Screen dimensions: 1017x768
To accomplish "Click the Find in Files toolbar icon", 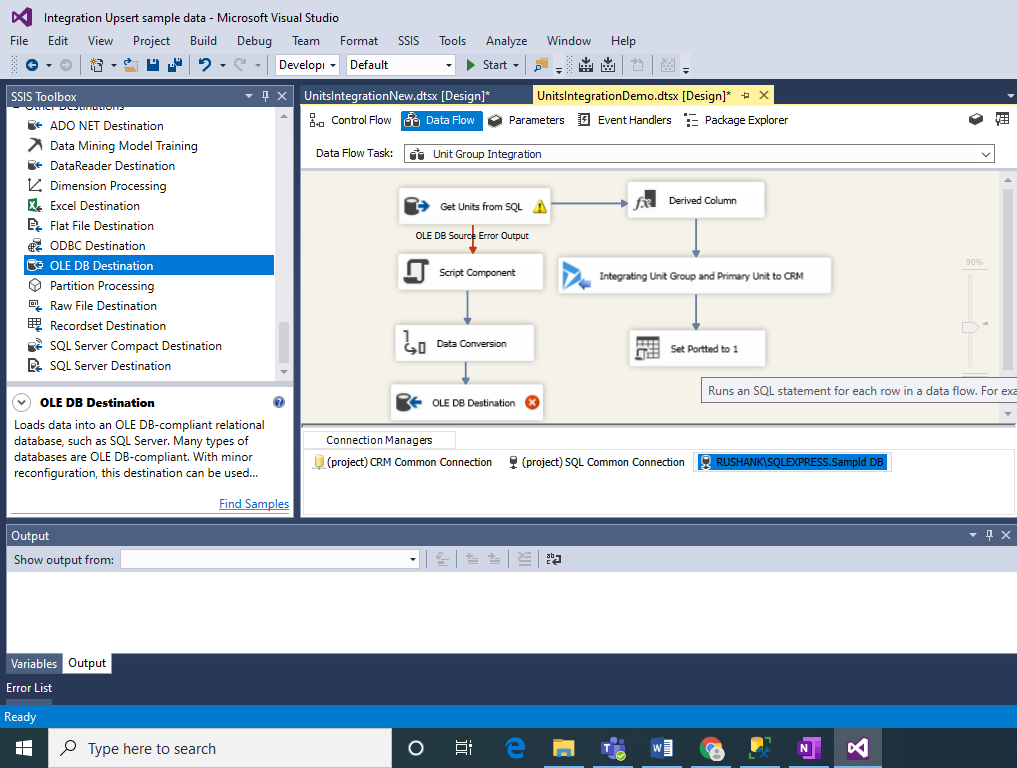I will click(541, 65).
